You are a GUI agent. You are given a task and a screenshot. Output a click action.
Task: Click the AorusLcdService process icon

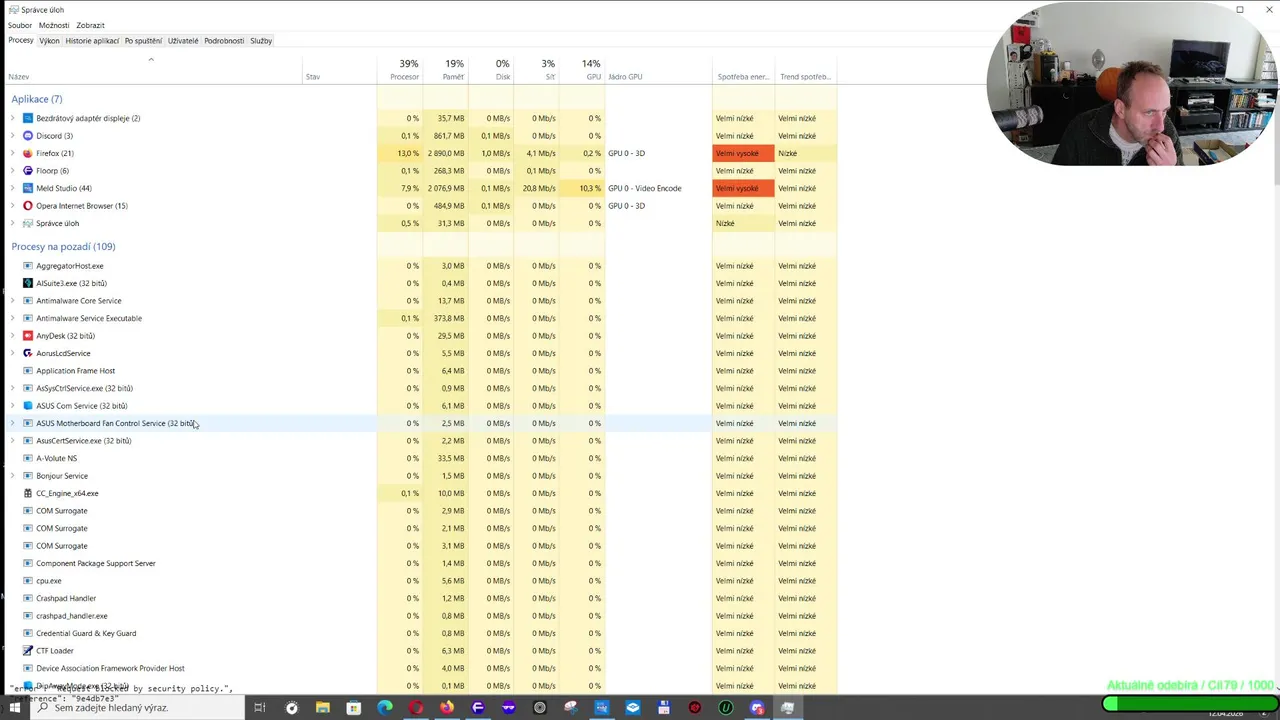click(x=28, y=353)
